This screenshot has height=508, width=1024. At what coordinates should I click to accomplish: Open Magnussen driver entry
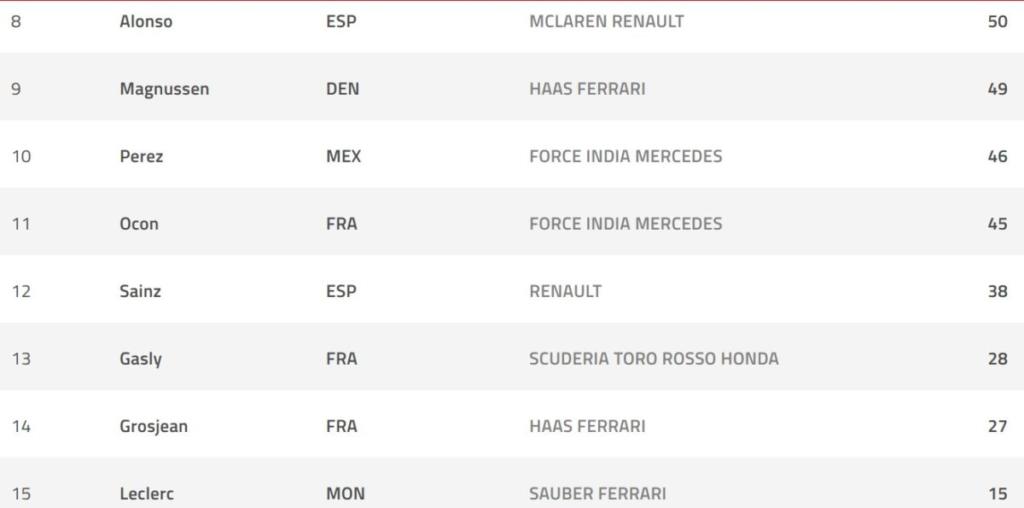coord(165,89)
